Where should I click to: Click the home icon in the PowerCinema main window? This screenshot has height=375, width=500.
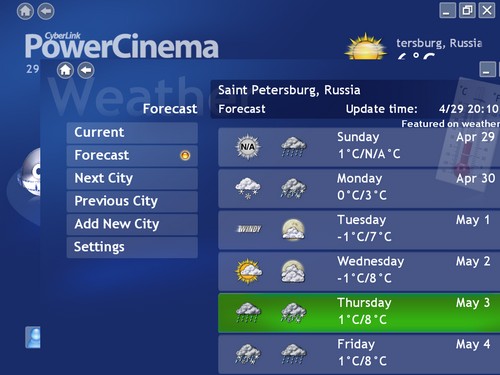pos(25,11)
